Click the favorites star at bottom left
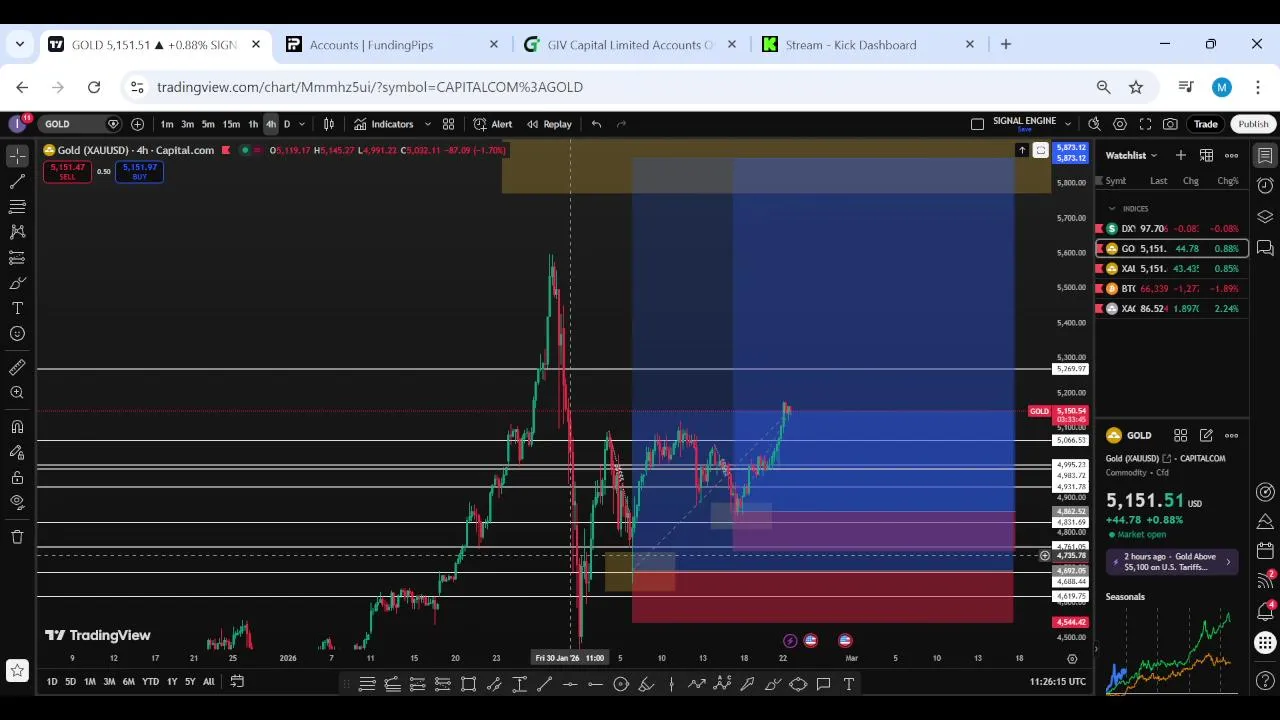 pyautogui.click(x=17, y=670)
